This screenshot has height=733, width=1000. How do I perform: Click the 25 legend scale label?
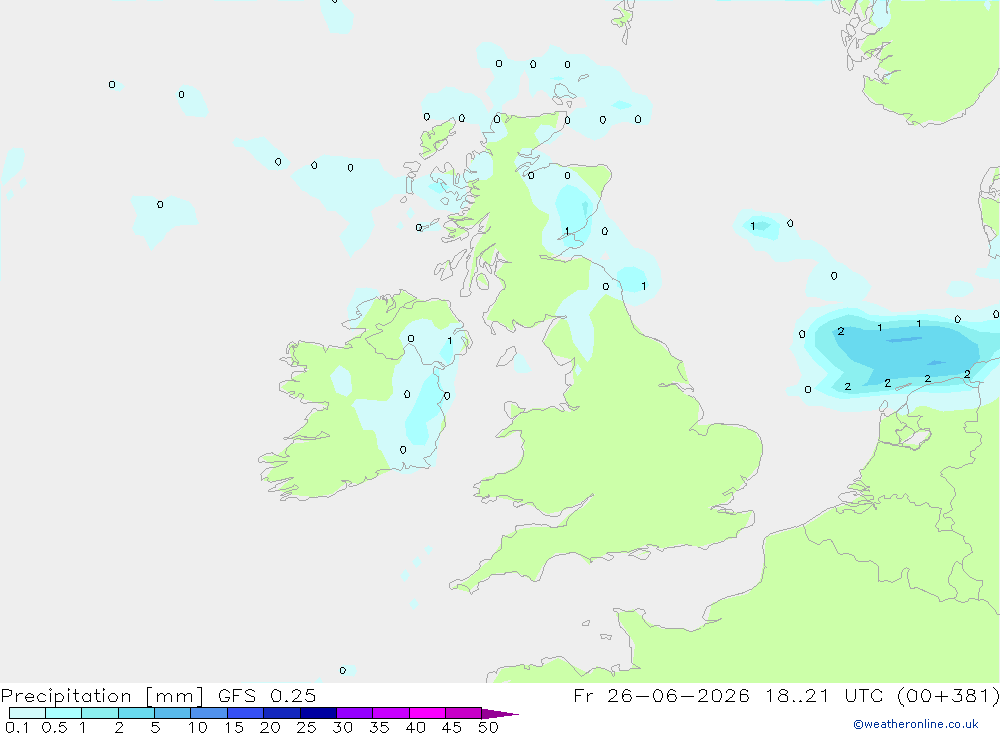click(307, 727)
